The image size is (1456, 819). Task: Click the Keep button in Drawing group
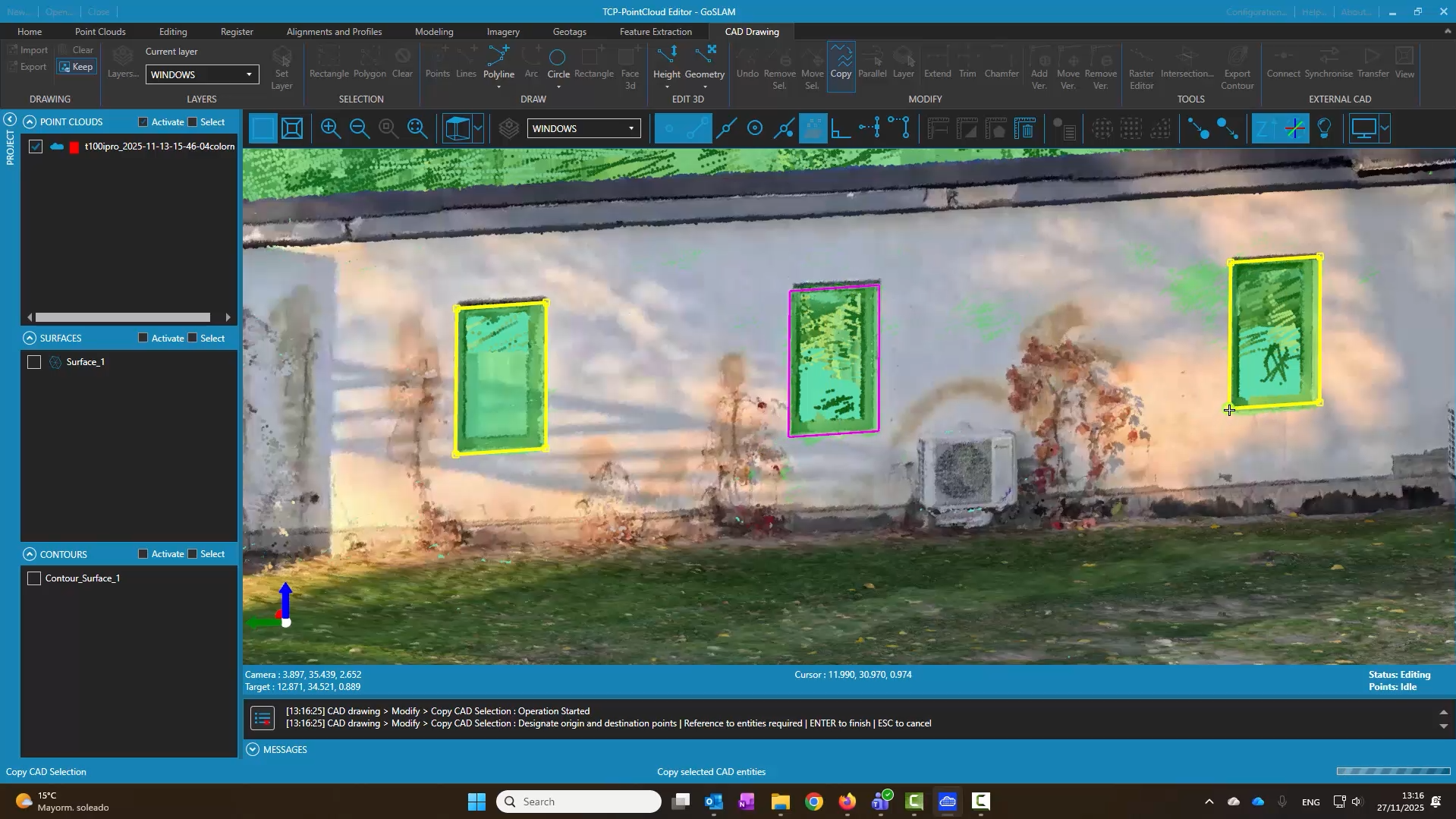point(76,67)
